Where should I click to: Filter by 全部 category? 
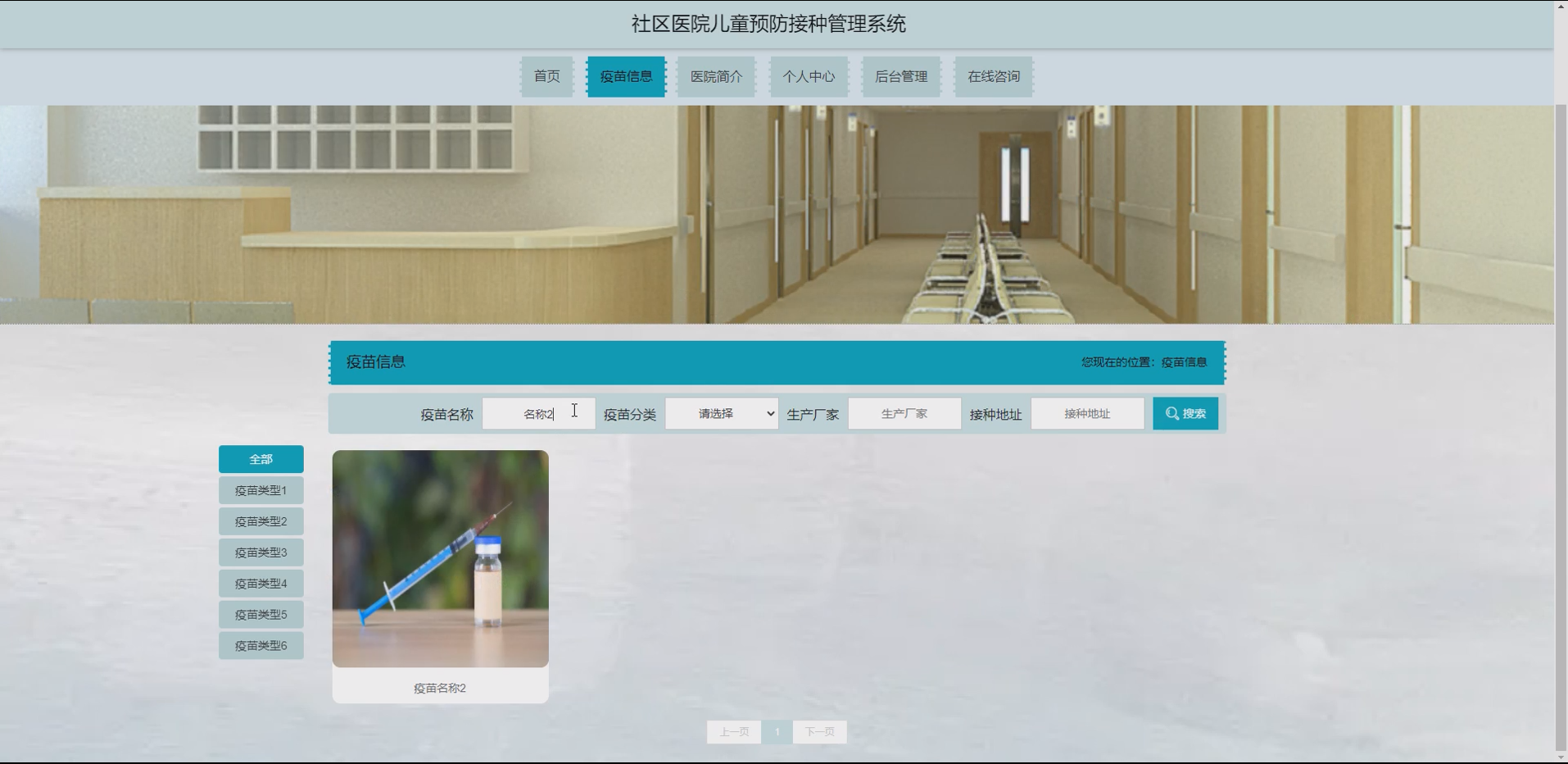tap(261, 459)
